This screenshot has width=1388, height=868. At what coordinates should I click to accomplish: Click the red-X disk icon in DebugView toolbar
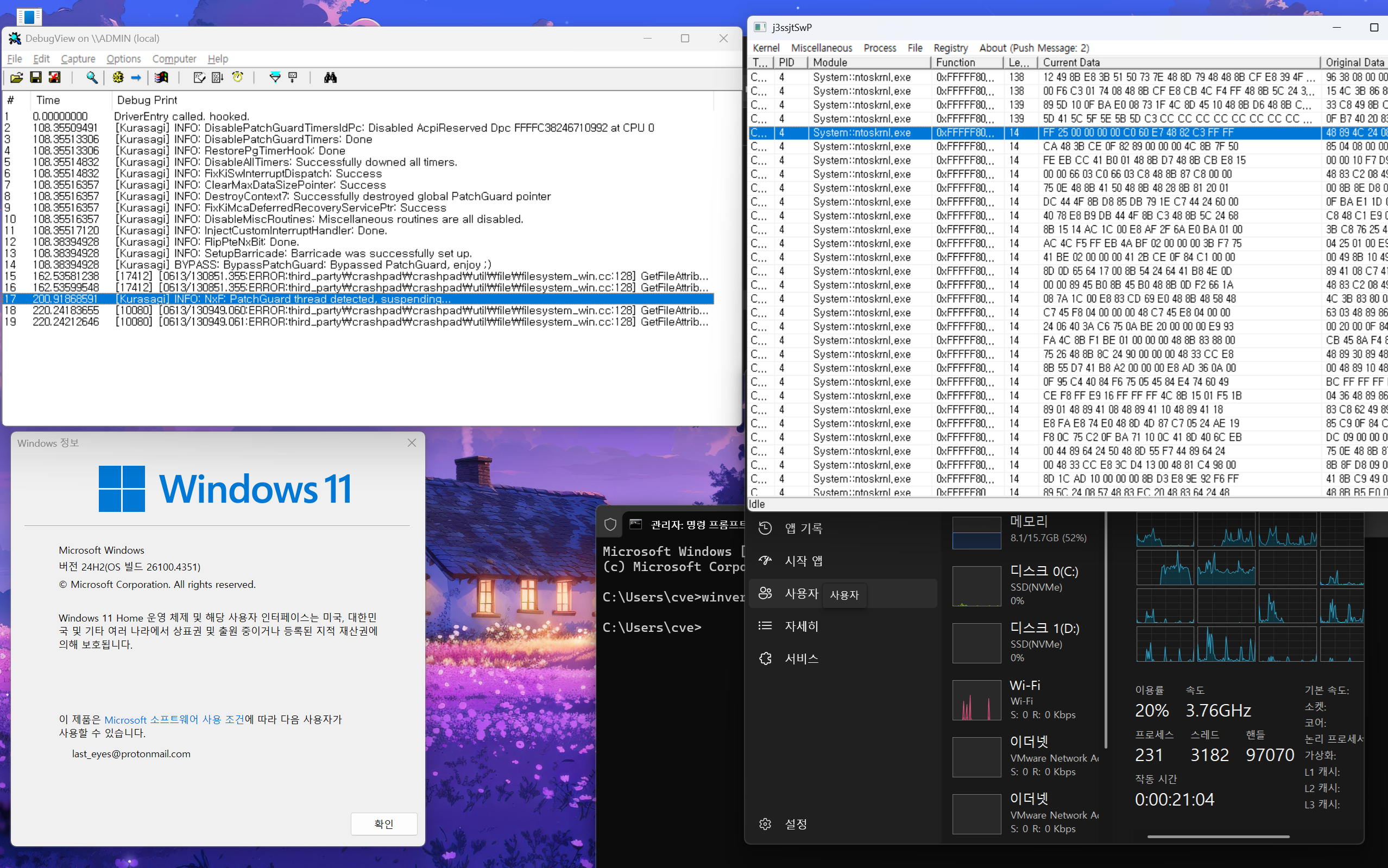[54, 78]
